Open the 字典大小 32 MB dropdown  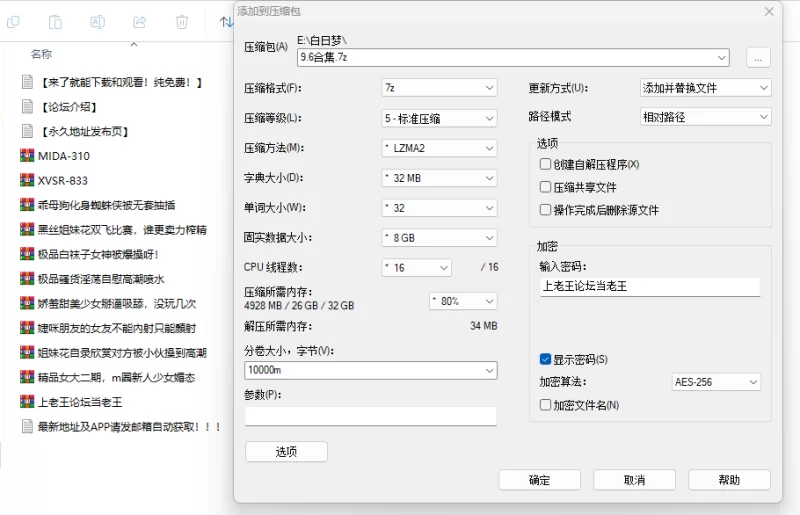[439, 178]
